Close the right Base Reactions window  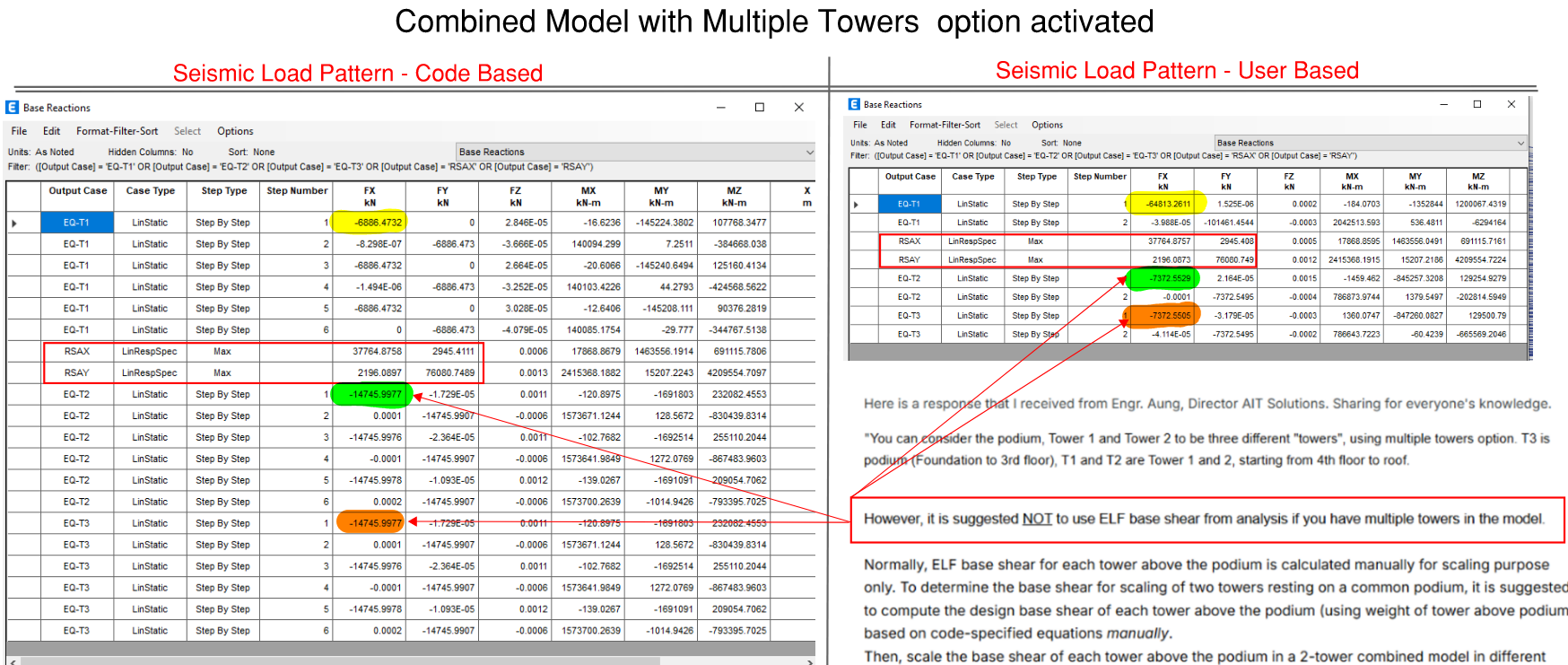coord(1511,104)
